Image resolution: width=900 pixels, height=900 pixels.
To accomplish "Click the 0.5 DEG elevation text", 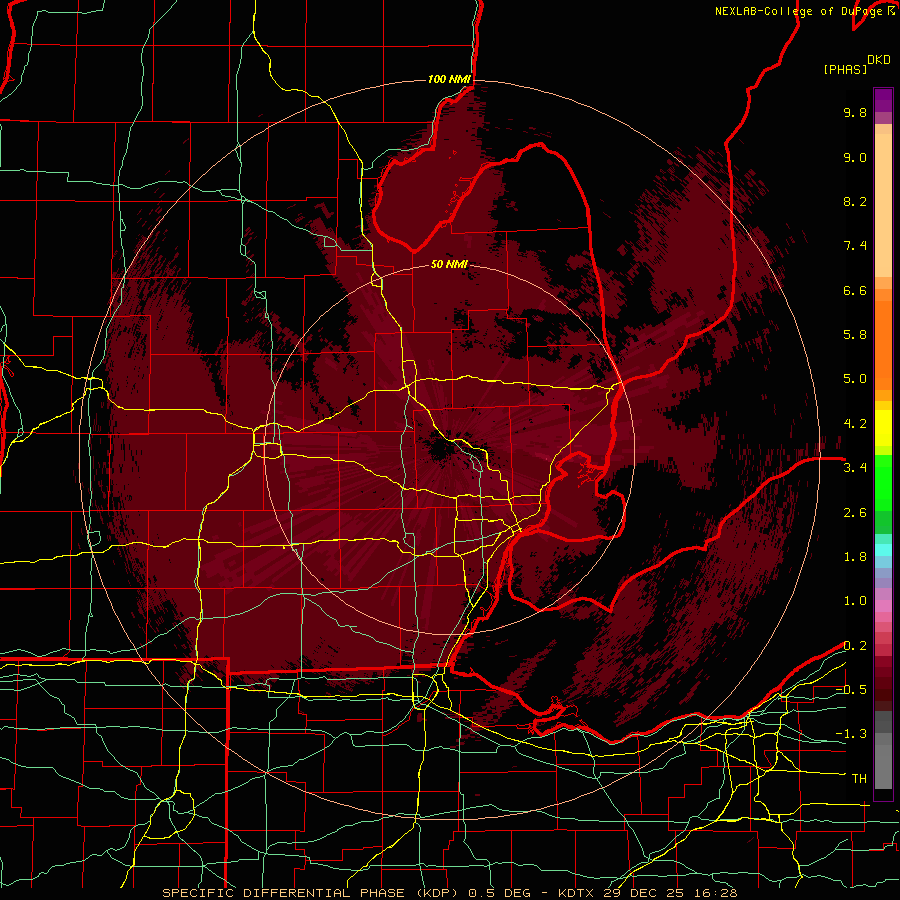I will [x=501, y=893].
